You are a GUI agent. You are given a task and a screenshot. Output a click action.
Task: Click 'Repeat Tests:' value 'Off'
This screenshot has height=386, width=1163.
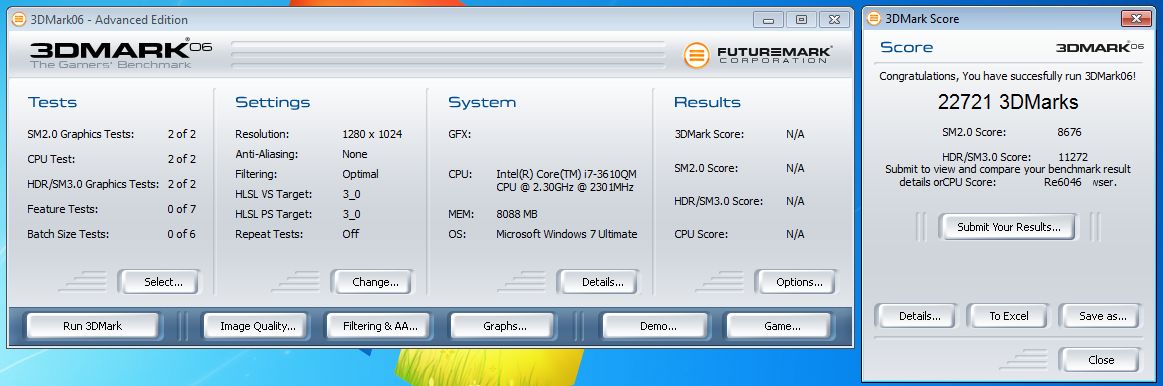[351, 234]
